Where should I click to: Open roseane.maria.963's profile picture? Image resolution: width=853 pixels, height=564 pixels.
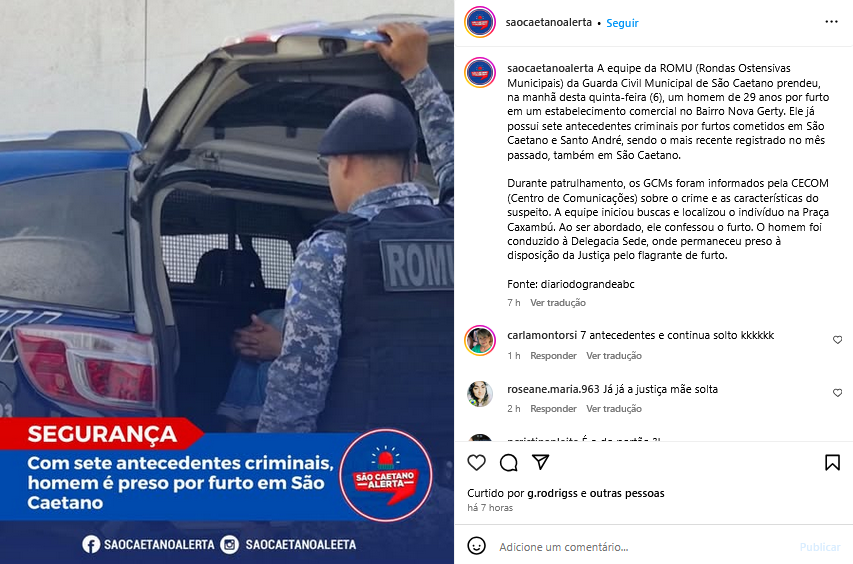[x=480, y=394]
